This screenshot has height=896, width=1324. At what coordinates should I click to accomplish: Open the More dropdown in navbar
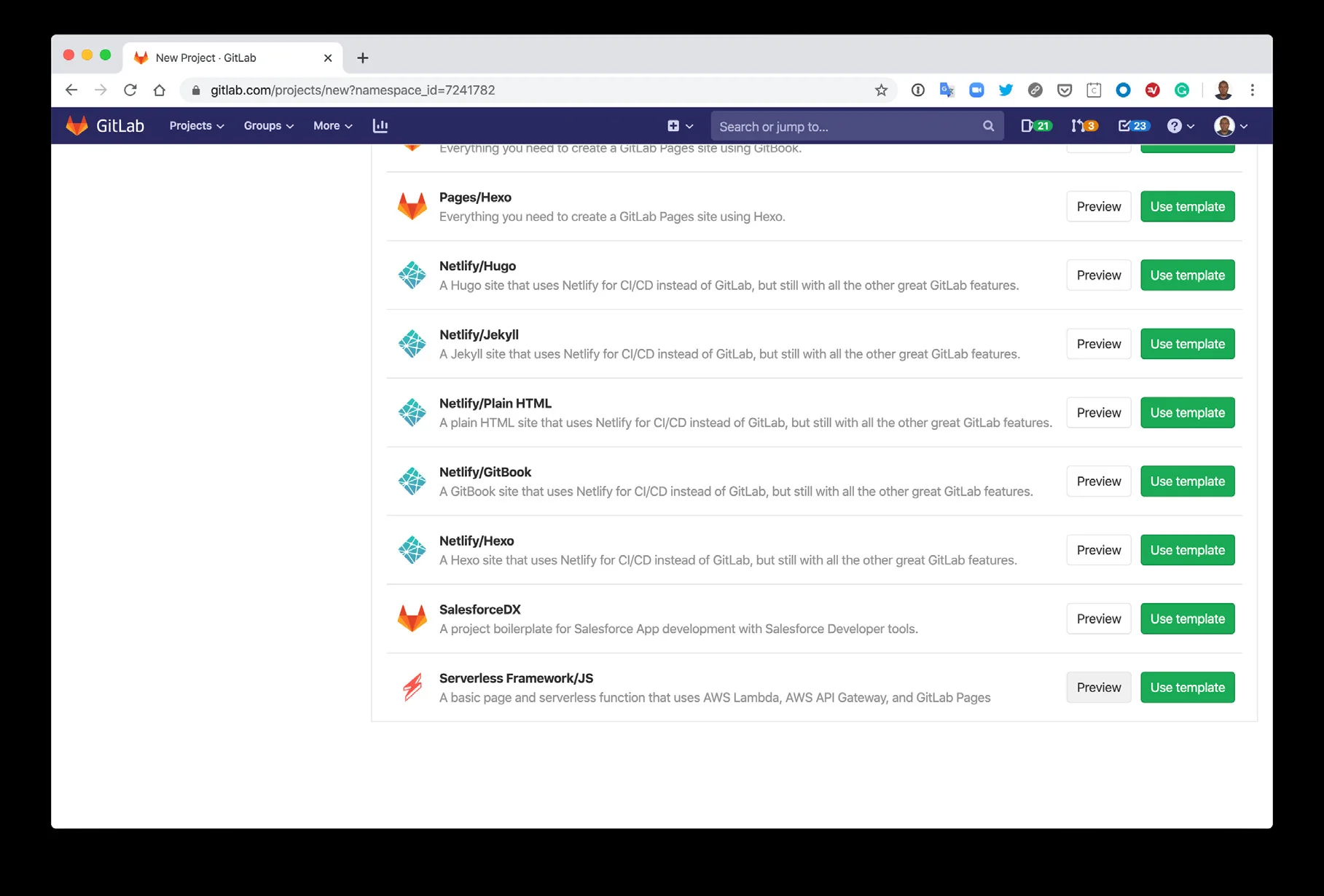(x=332, y=126)
